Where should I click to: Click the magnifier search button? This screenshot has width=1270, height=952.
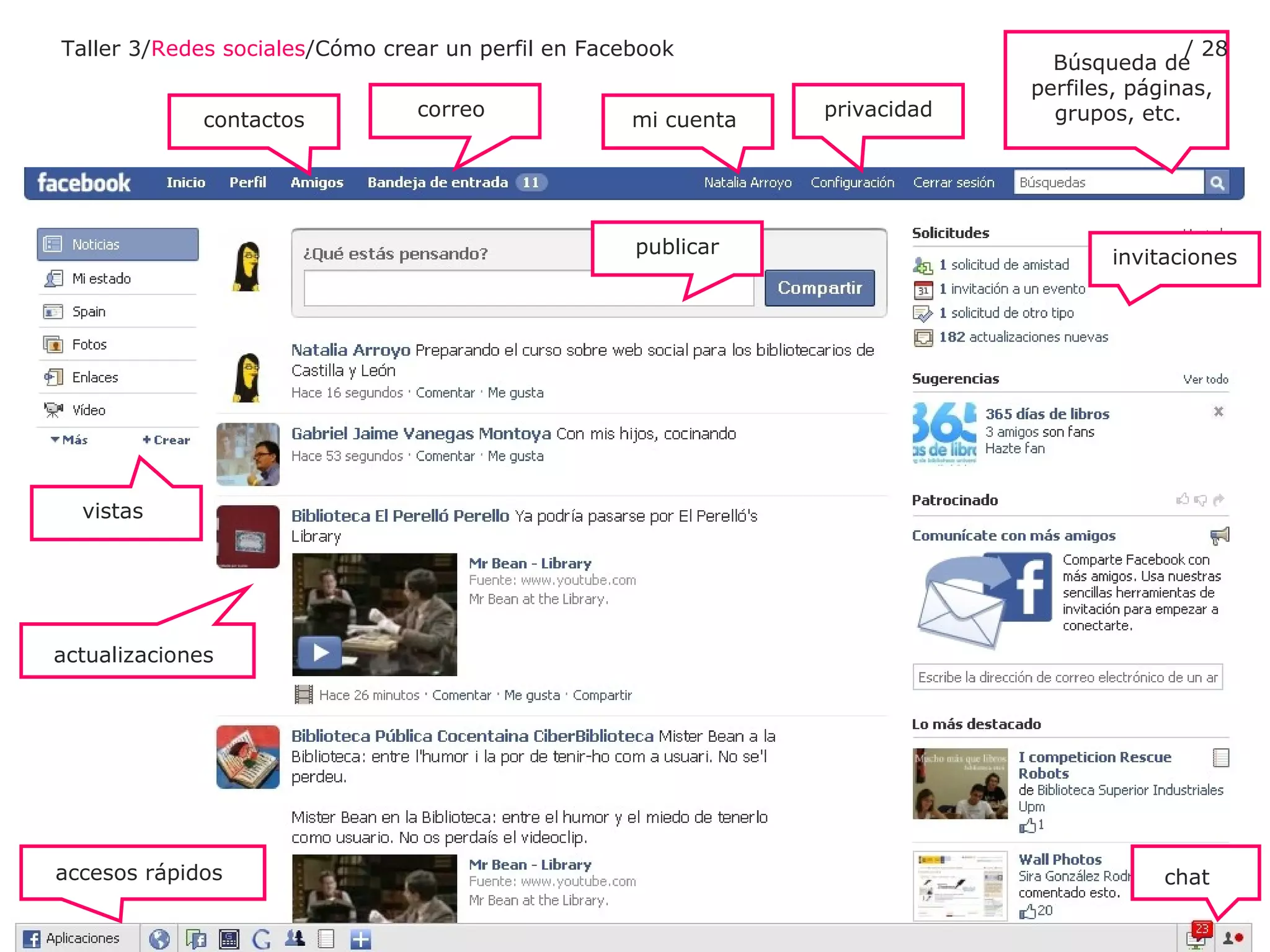click(1217, 183)
